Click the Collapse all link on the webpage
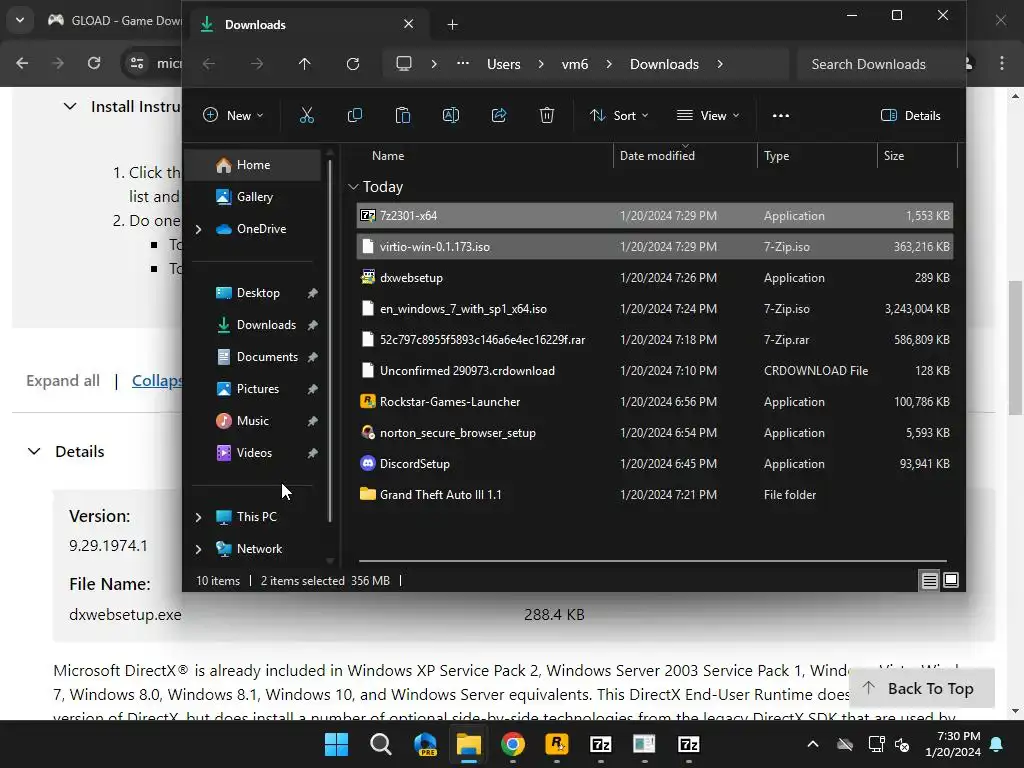 (x=157, y=381)
